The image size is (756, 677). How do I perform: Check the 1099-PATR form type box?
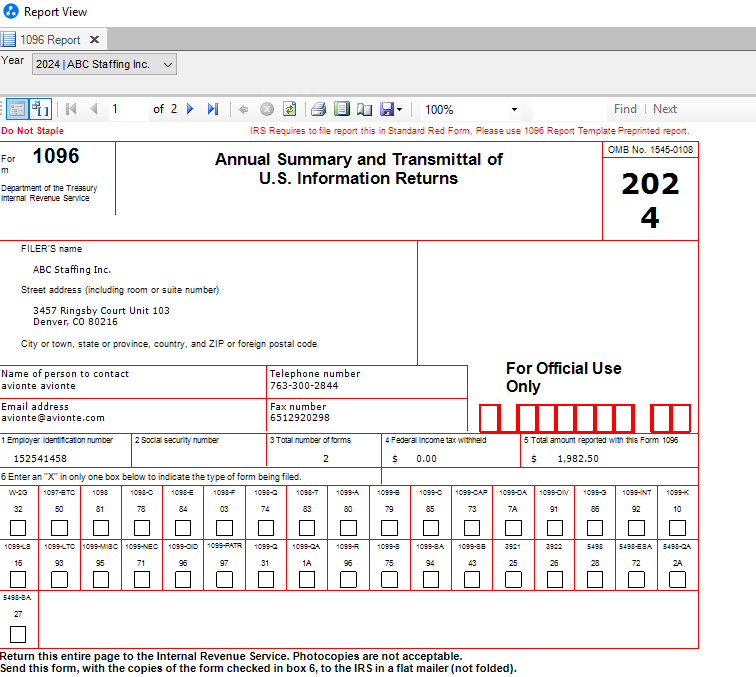point(224,579)
